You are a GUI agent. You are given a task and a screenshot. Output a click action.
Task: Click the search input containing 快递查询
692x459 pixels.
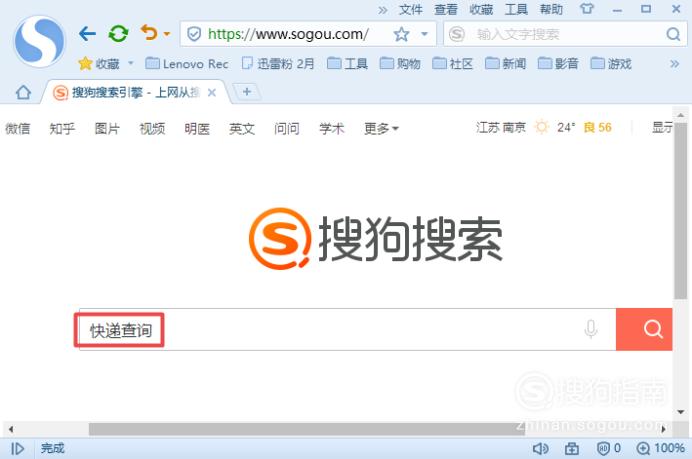click(347, 330)
